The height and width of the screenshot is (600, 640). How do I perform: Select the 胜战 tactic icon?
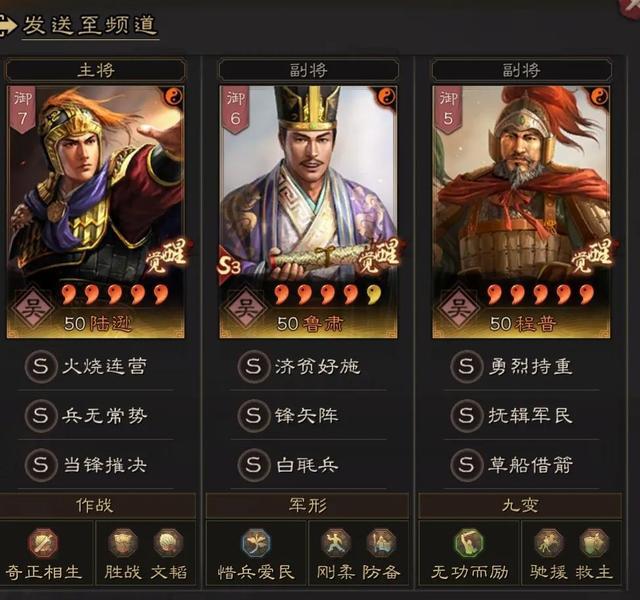point(122,543)
